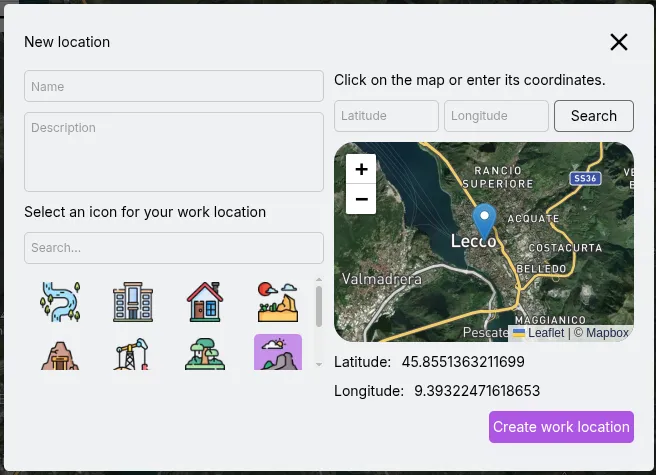656x475 pixels.
Task: Close the New location dialog
Action: (619, 42)
